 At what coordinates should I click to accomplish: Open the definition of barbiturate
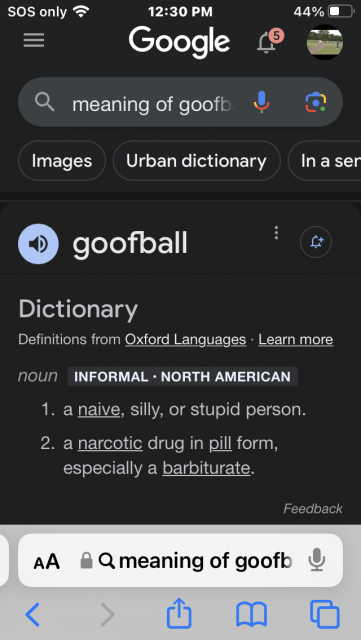[x=206, y=468]
